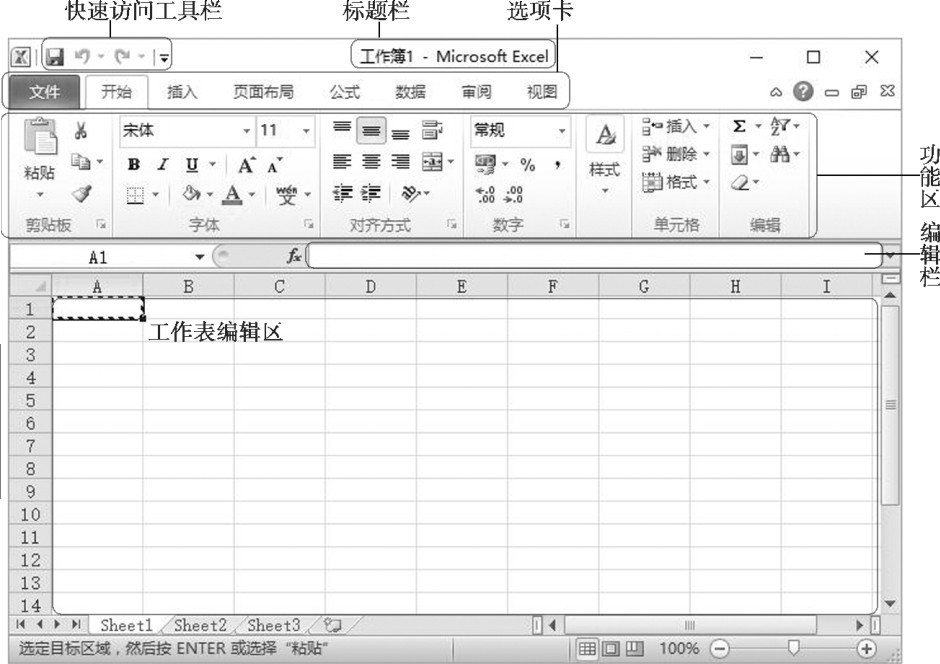Apply bottom align to cell
The width and height of the screenshot is (940, 664).
[400, 132]
